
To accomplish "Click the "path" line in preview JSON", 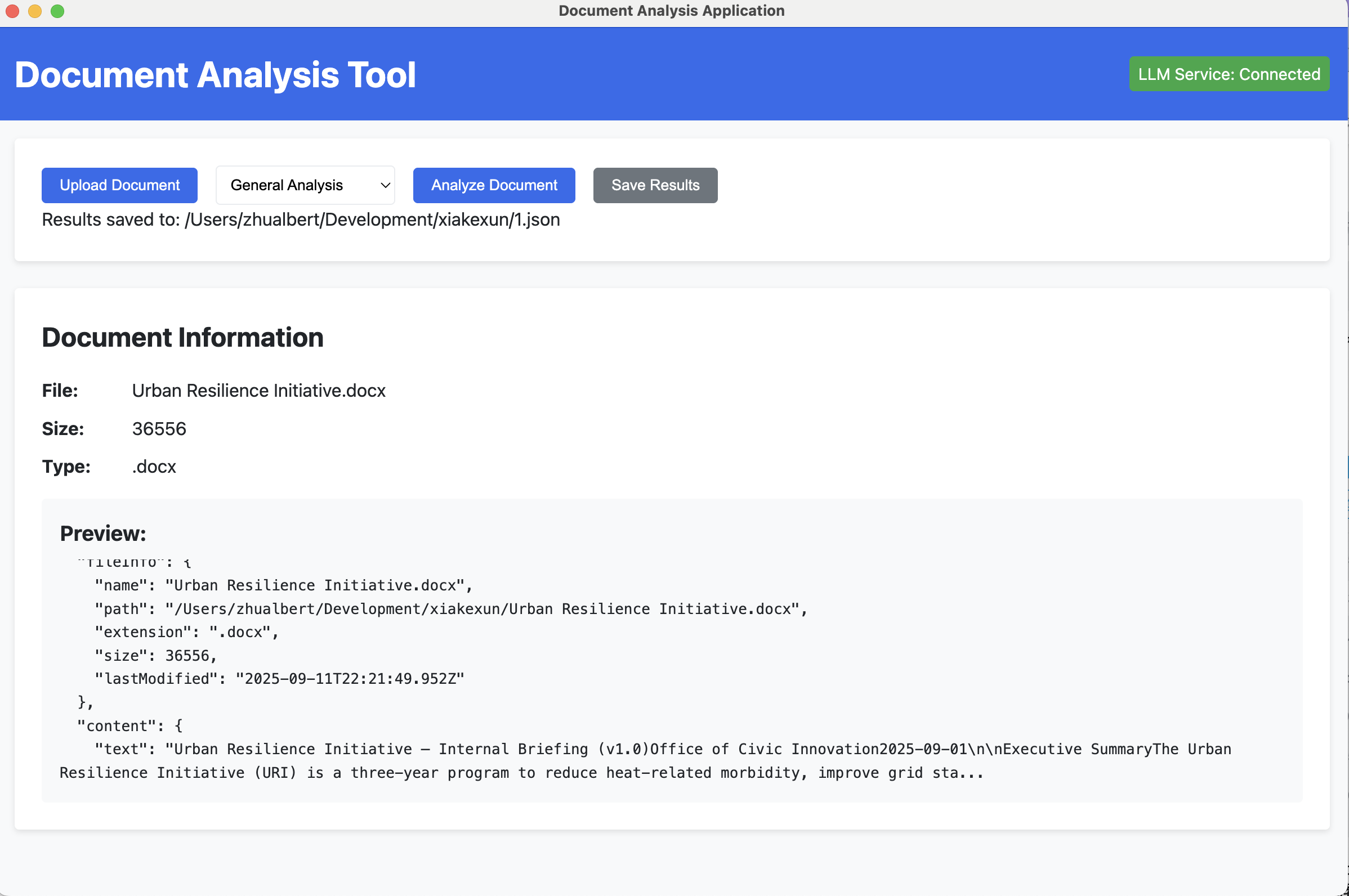I will tap(450, 608).
